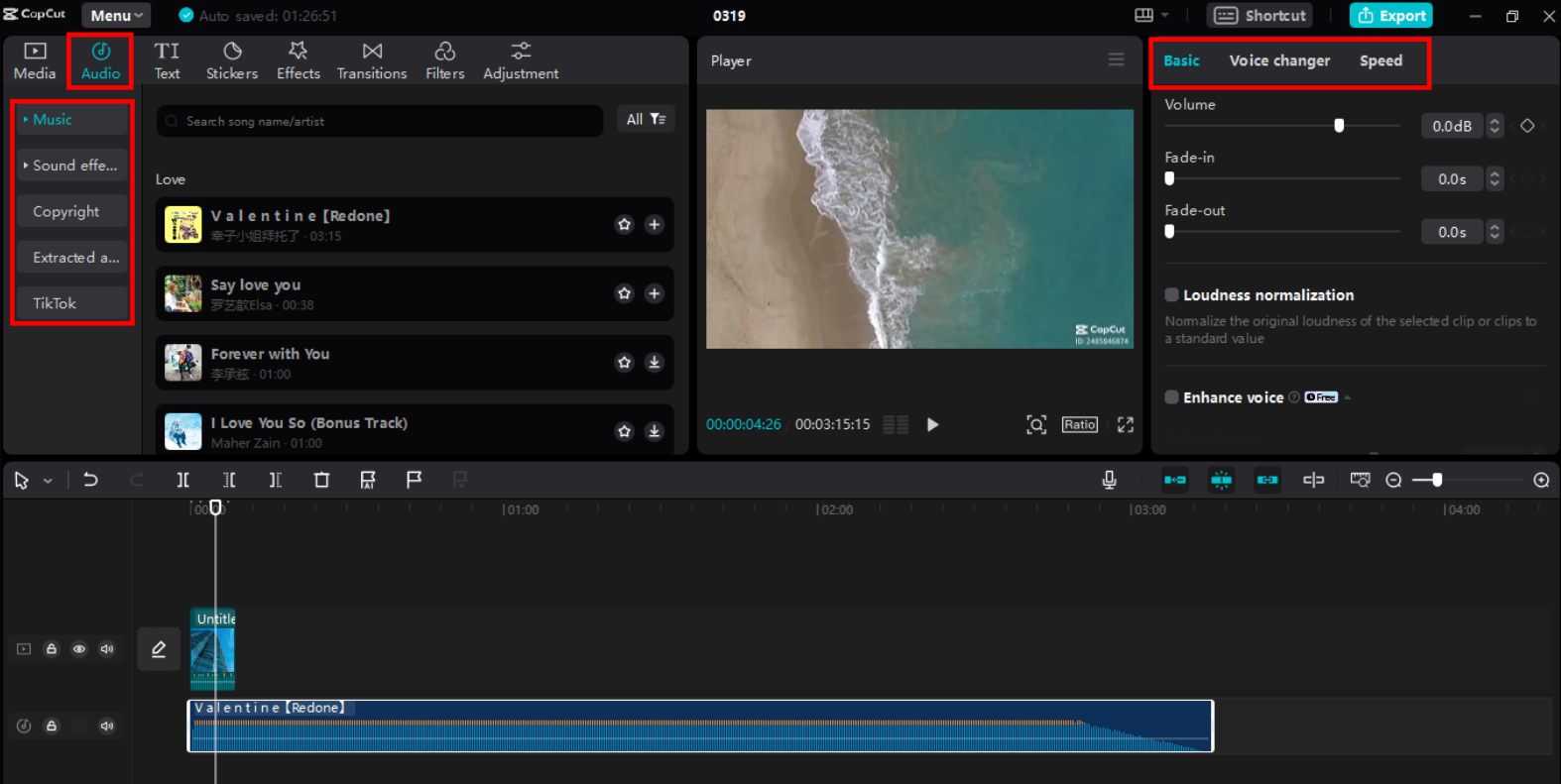Open the Adjustment tab
This screenshot has width=1561, height=784.
coord(521,60)
